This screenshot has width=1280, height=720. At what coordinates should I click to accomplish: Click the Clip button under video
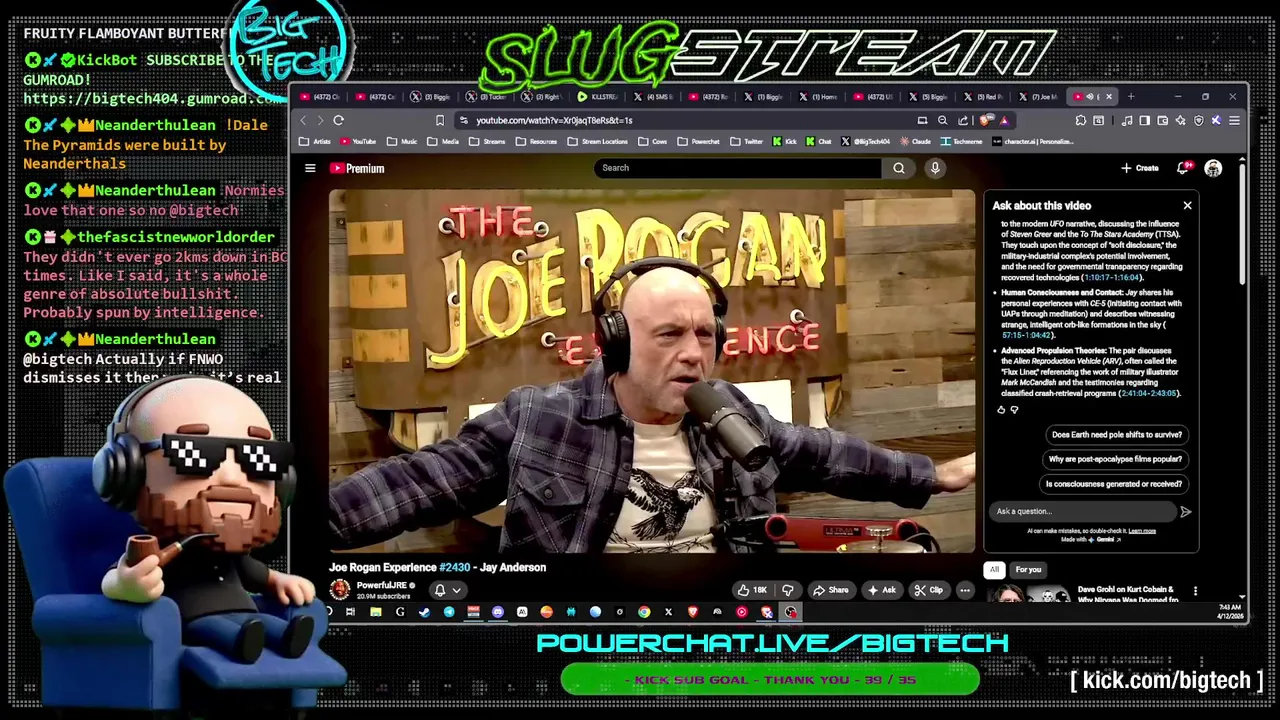point(929,590)
